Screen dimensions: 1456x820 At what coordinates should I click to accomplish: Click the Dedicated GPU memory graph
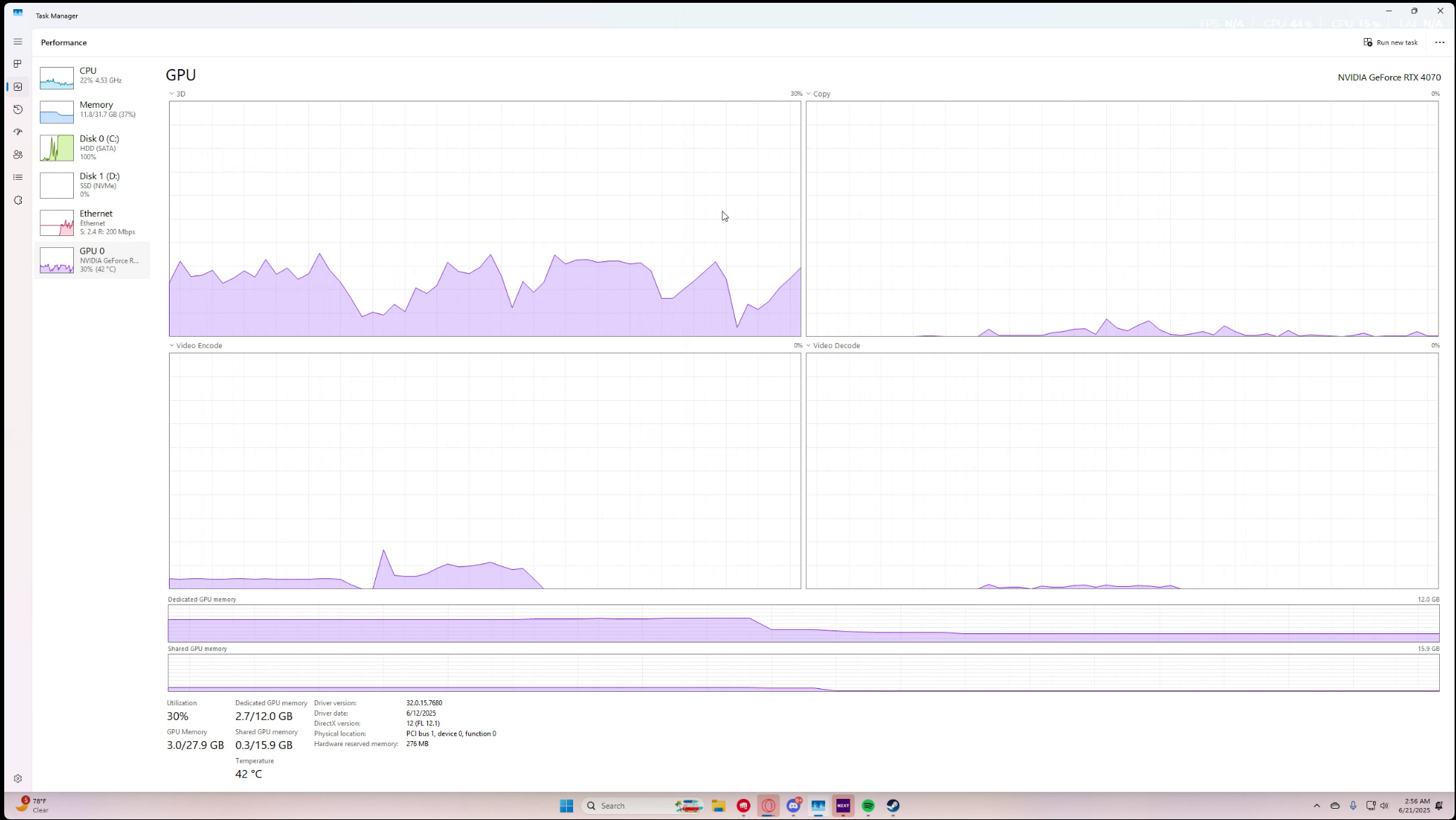point(803,623)
